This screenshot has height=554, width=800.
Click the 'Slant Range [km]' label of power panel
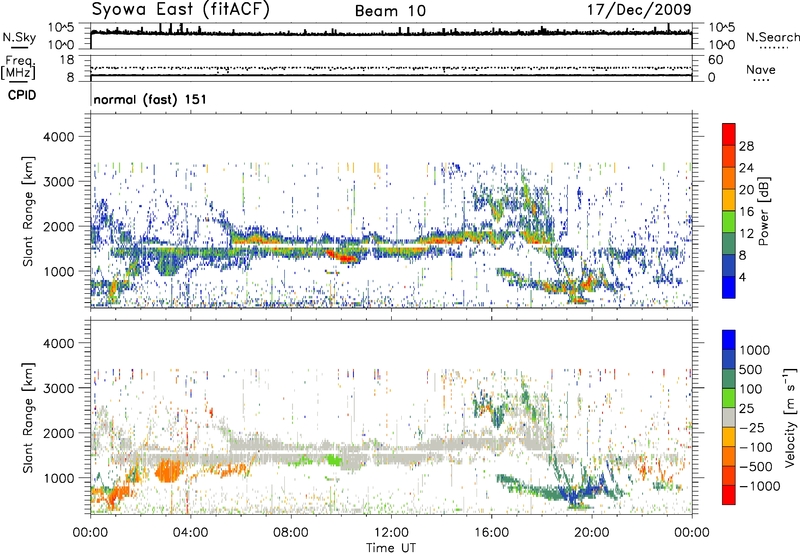tap(28, 211)
